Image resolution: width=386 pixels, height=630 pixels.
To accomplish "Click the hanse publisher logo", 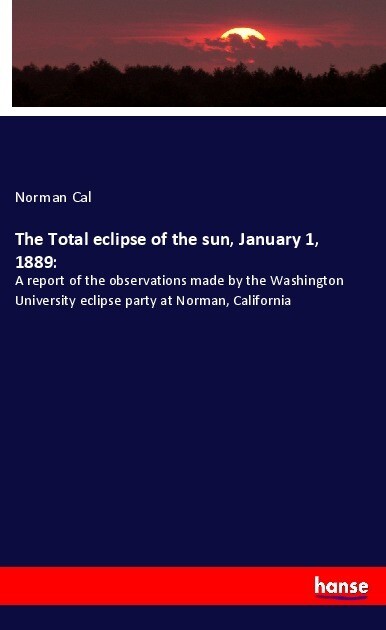I will pos(341,587).
